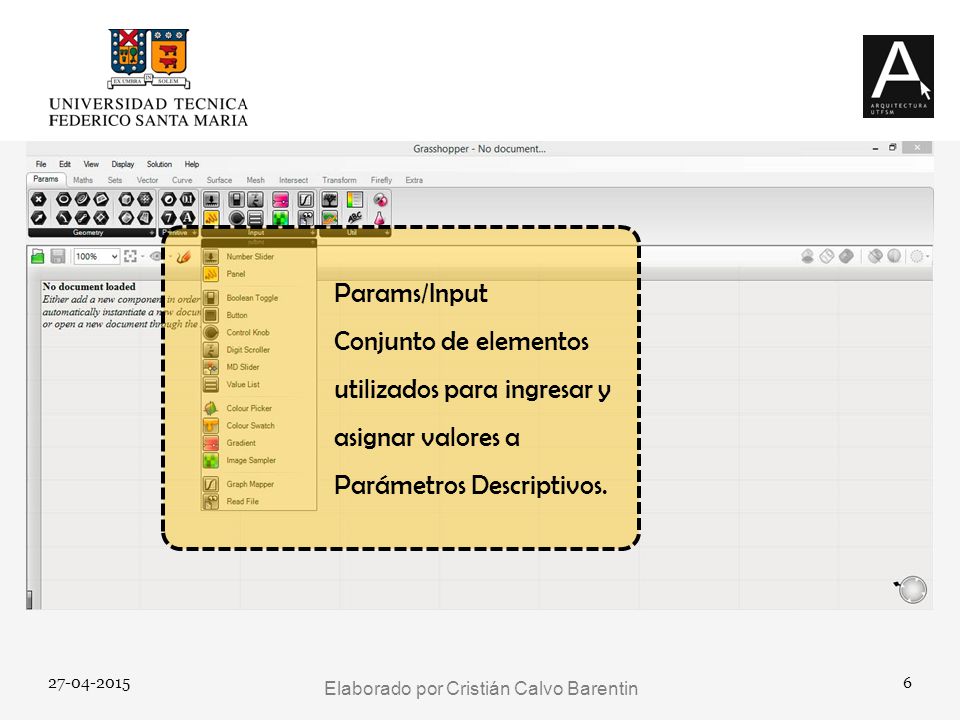Select the Vector arrow parameter icon in Geometry
This screenshot has width=960, height=720.
tap(39, 217)
